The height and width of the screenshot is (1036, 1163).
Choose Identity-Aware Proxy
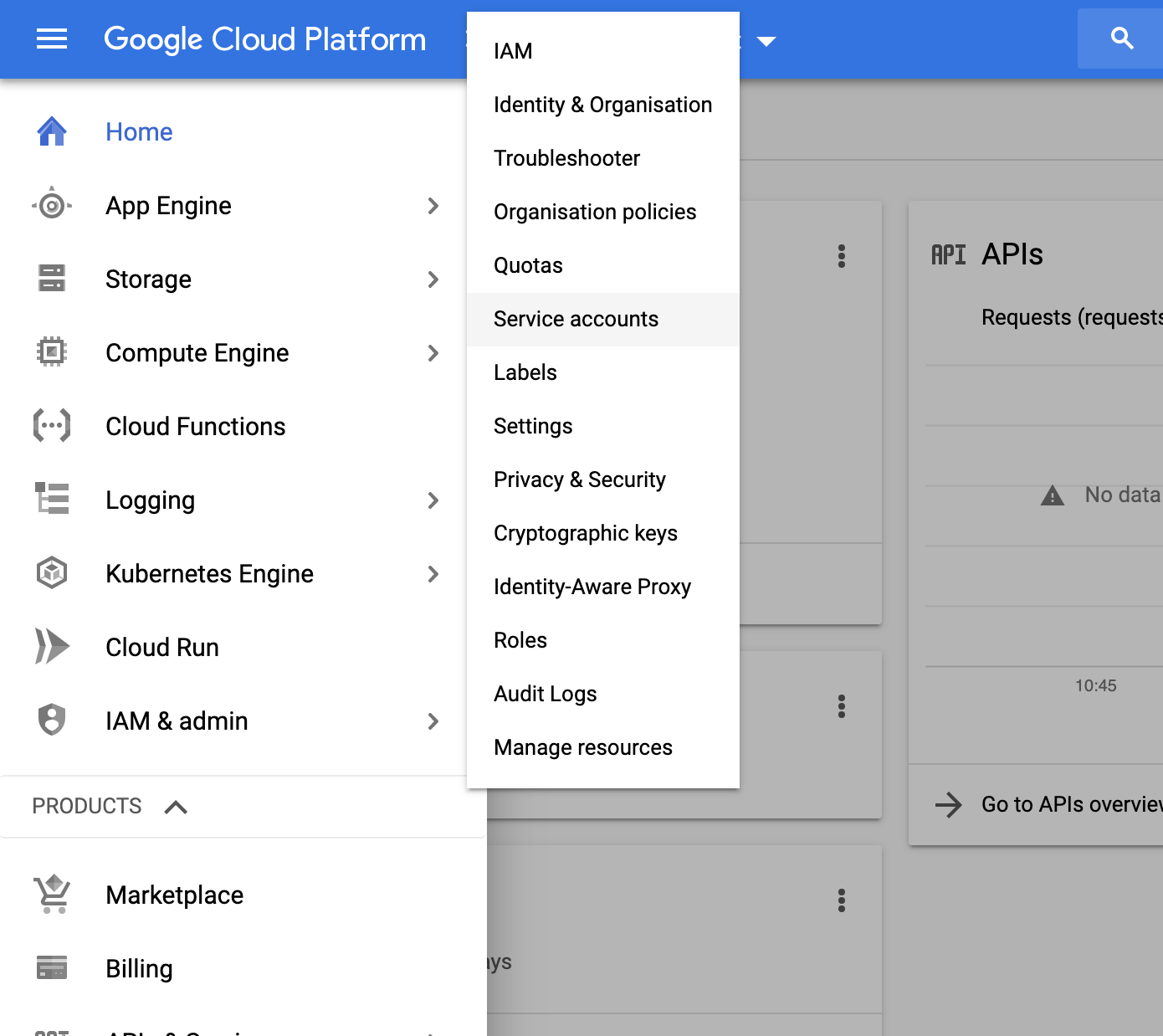click(x=603, y=587)
